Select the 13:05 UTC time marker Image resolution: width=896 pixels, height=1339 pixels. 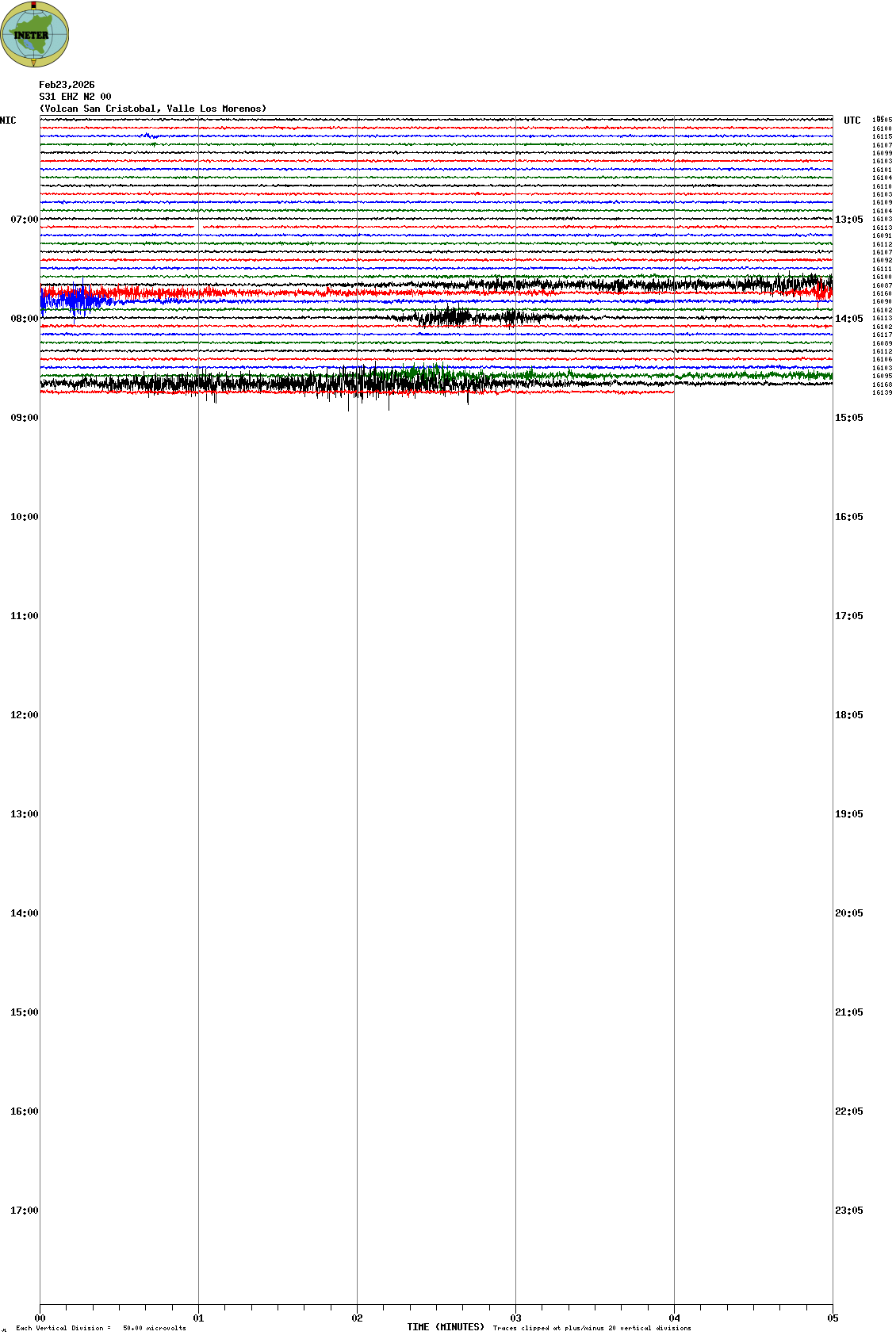pos(848,220)
